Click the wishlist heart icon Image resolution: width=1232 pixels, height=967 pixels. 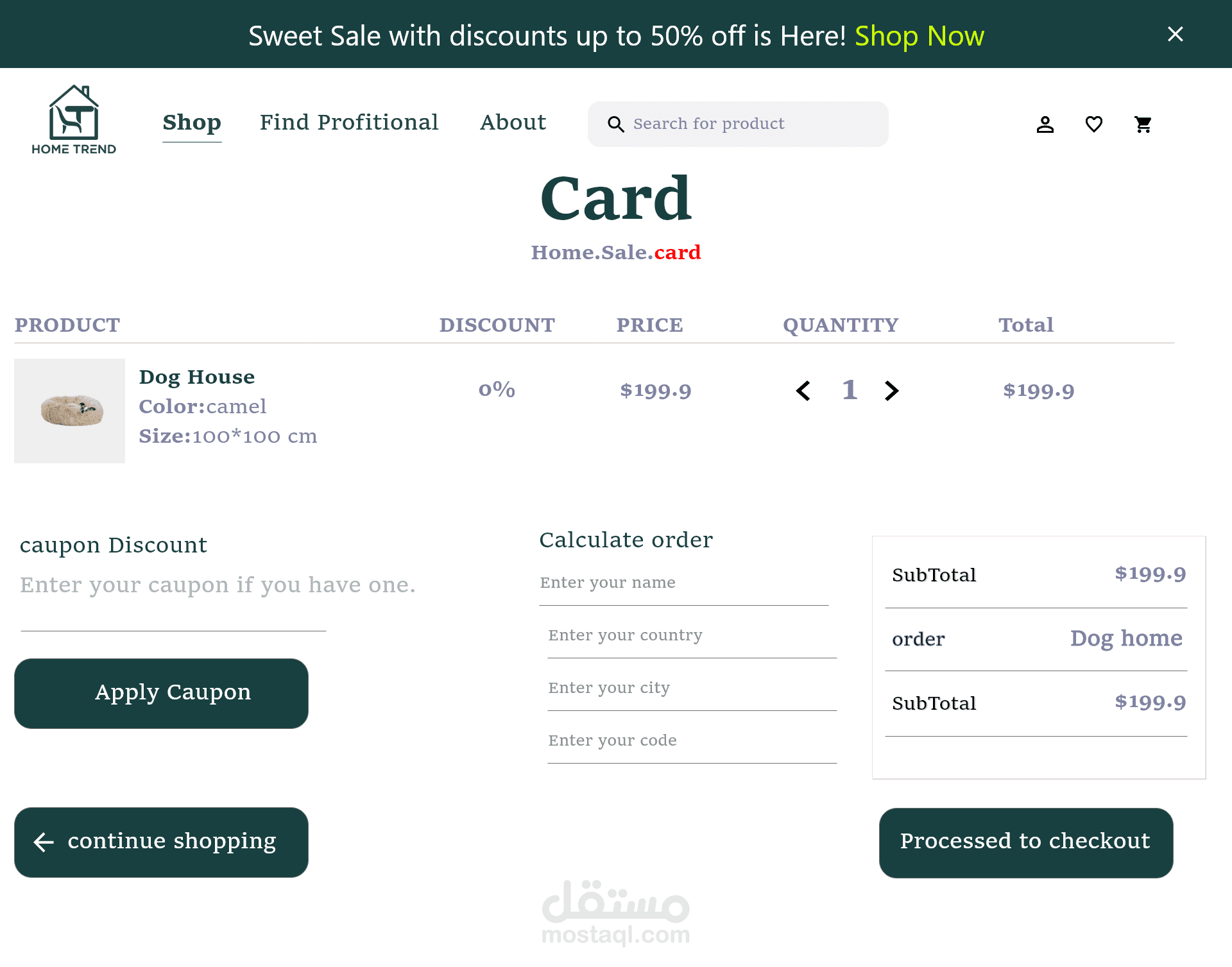pyautogui.click(x=1093, y=124)
